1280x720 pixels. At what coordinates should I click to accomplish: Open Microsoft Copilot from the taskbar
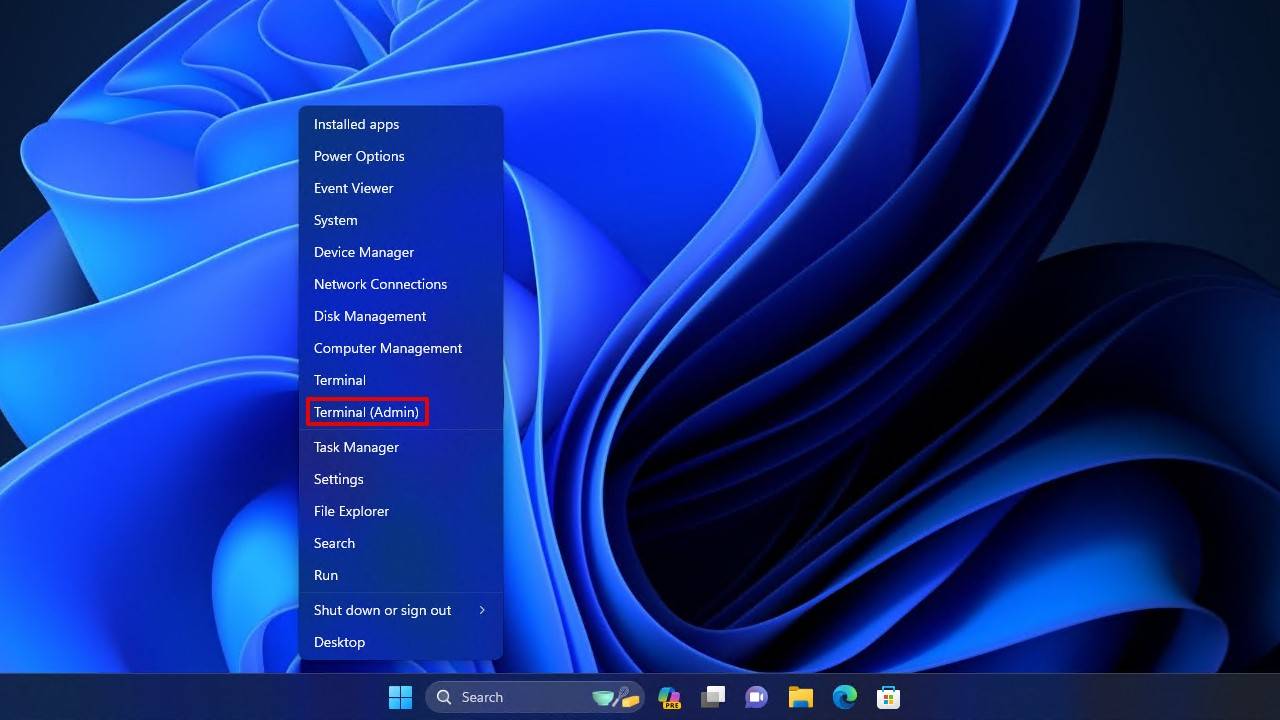coord(669,697)
